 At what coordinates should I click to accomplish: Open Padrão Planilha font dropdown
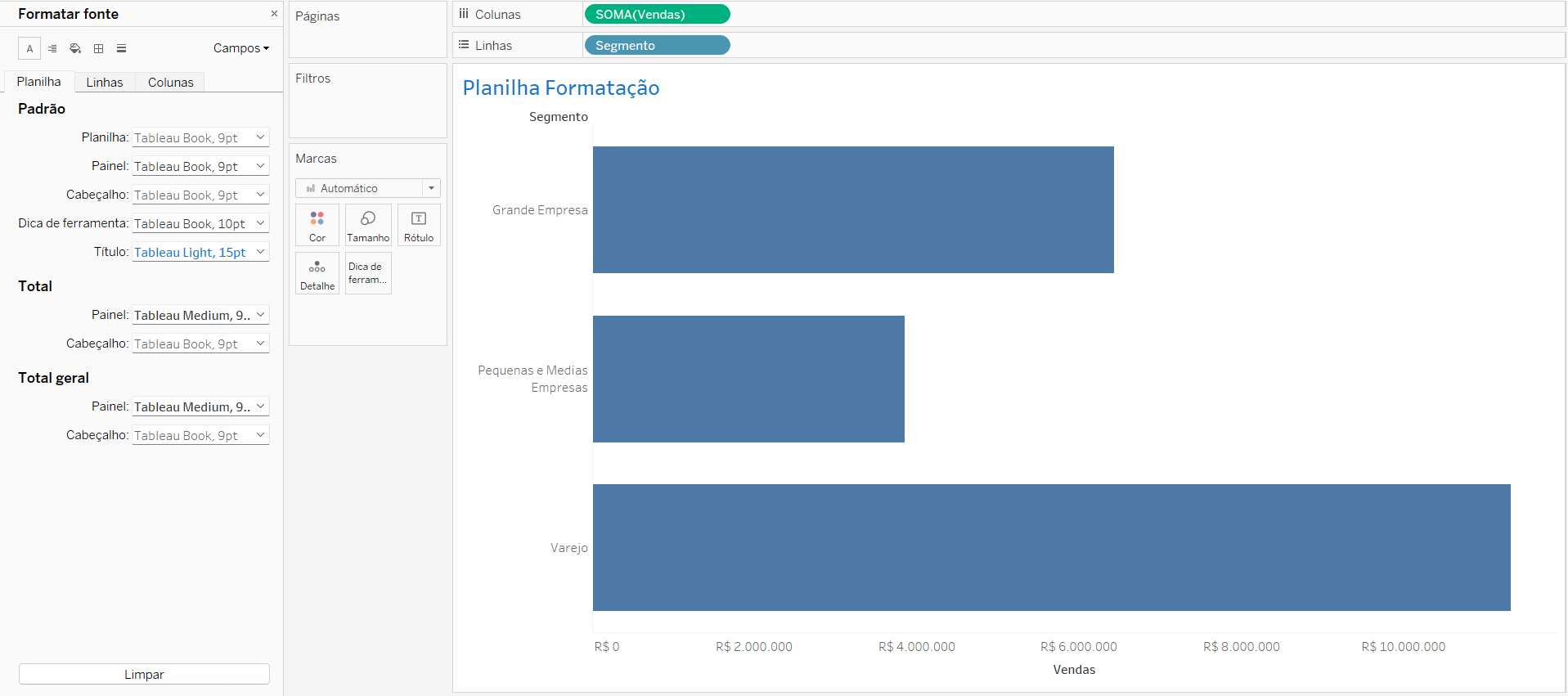(x=200, y=137)
